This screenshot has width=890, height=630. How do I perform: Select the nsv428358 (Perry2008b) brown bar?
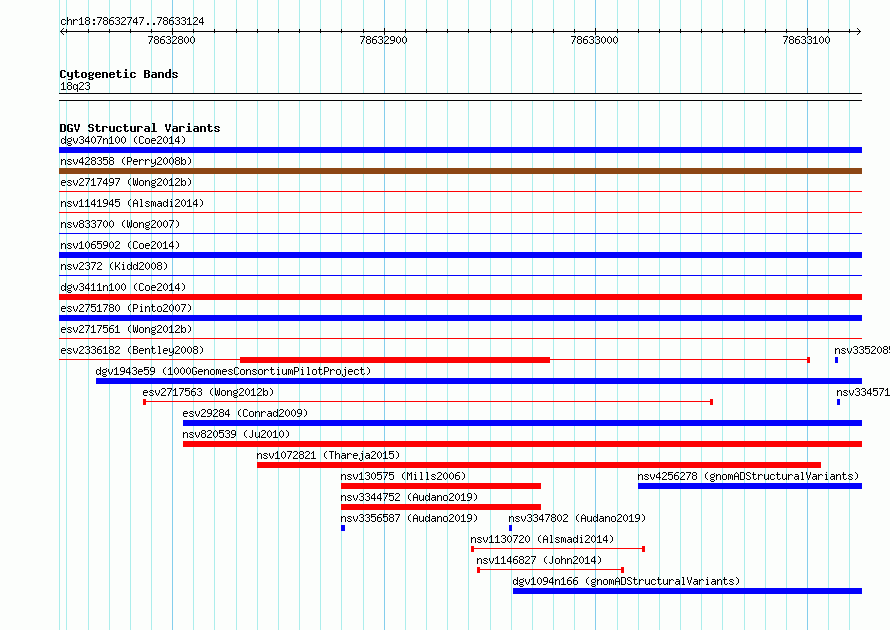(460, 171)
